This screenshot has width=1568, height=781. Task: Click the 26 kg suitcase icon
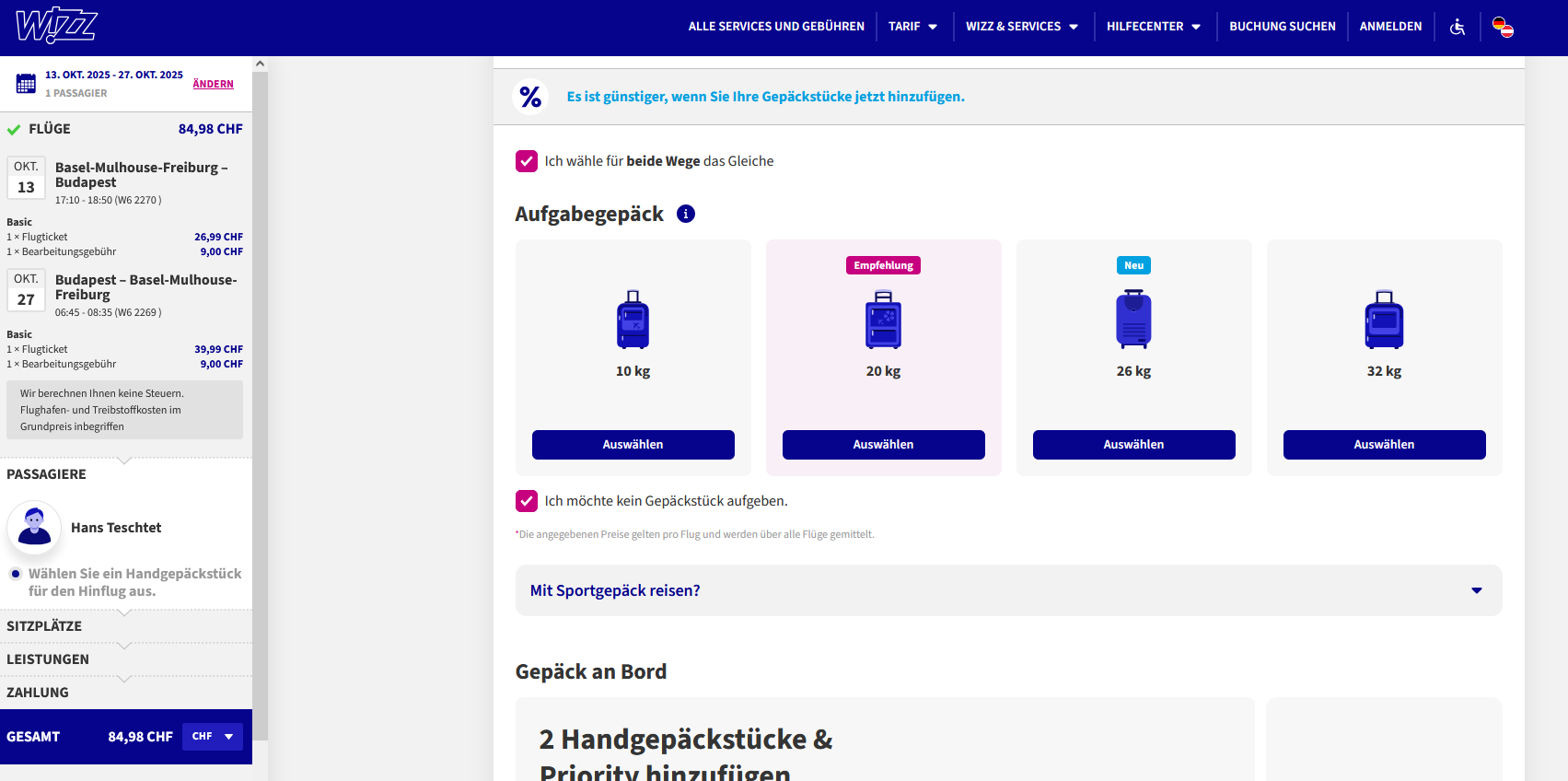pyautogui.click(x=1133, y=320)
